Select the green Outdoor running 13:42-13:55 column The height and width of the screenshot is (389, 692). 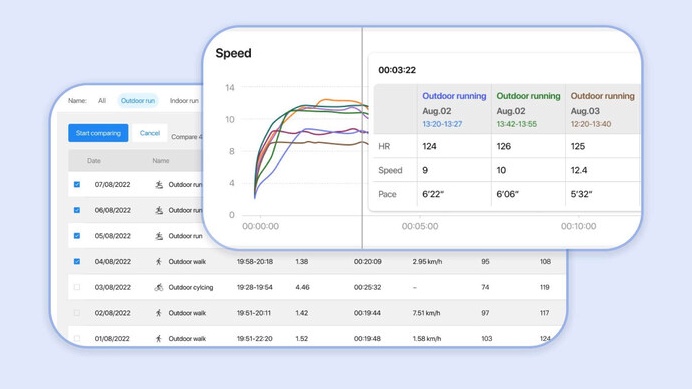pos(528,110)
